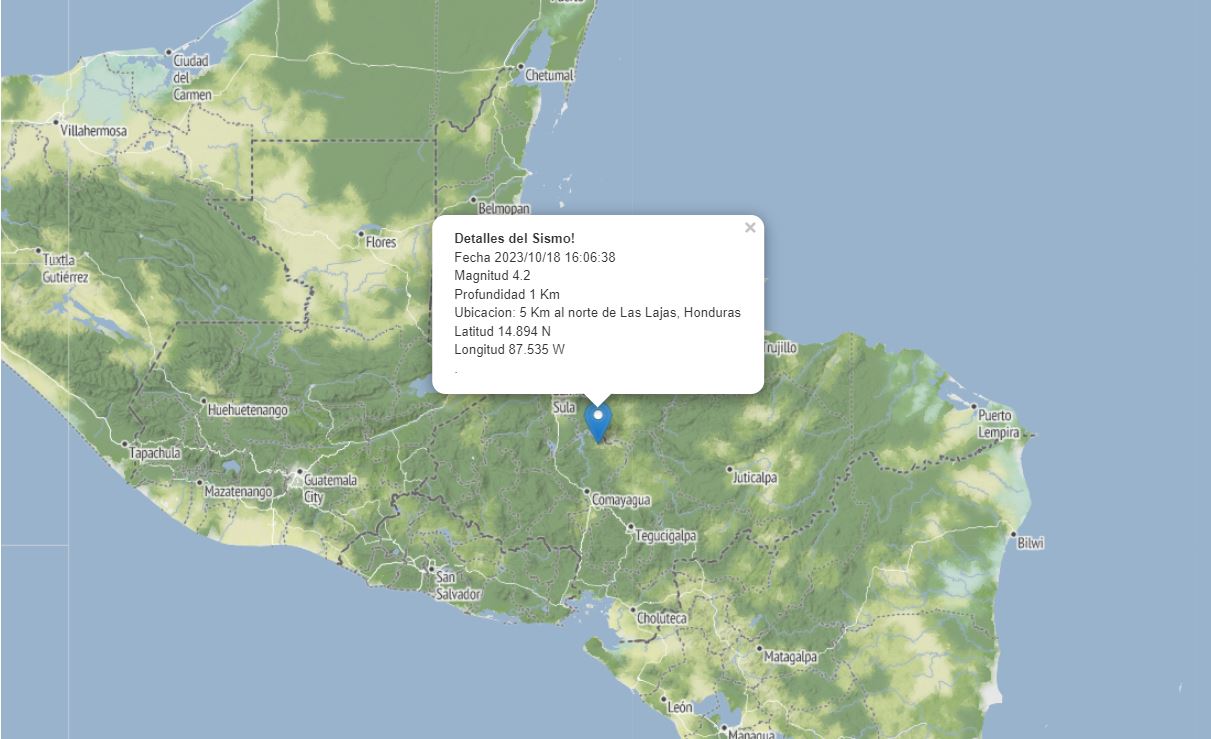Click the León city label

(680, 707)
